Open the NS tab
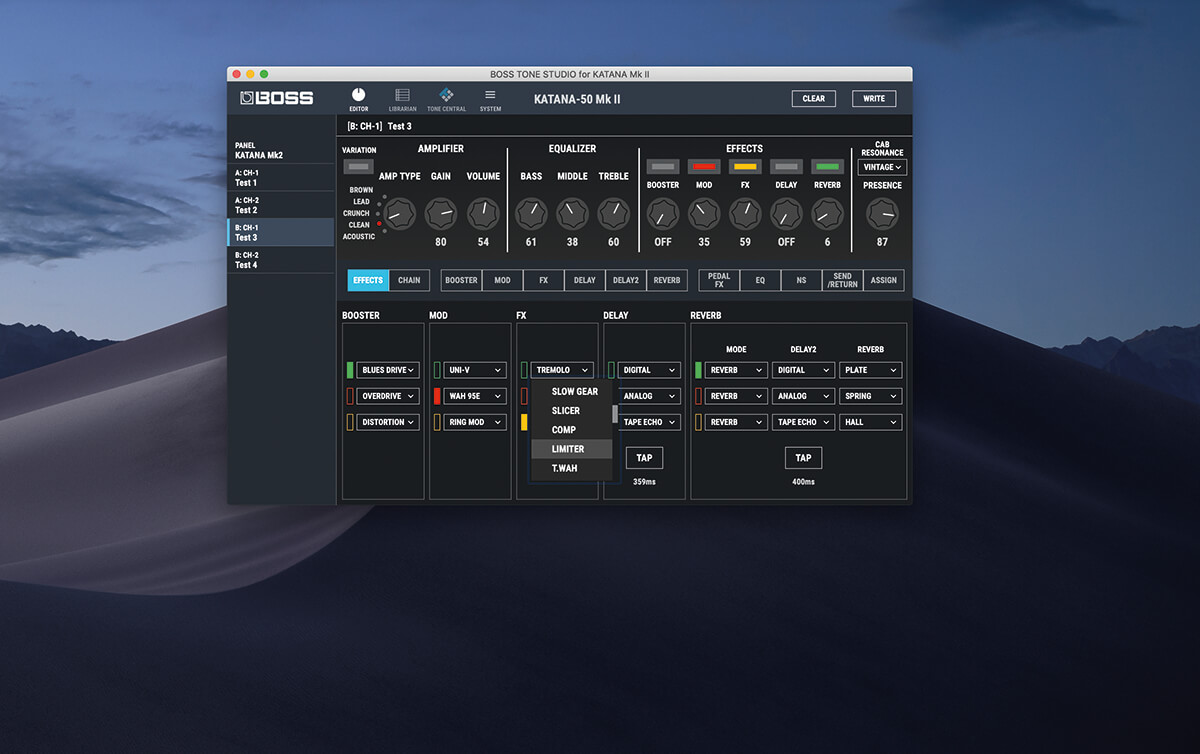The width and height of the screenshot is (1200, 754). coord(801,280)
